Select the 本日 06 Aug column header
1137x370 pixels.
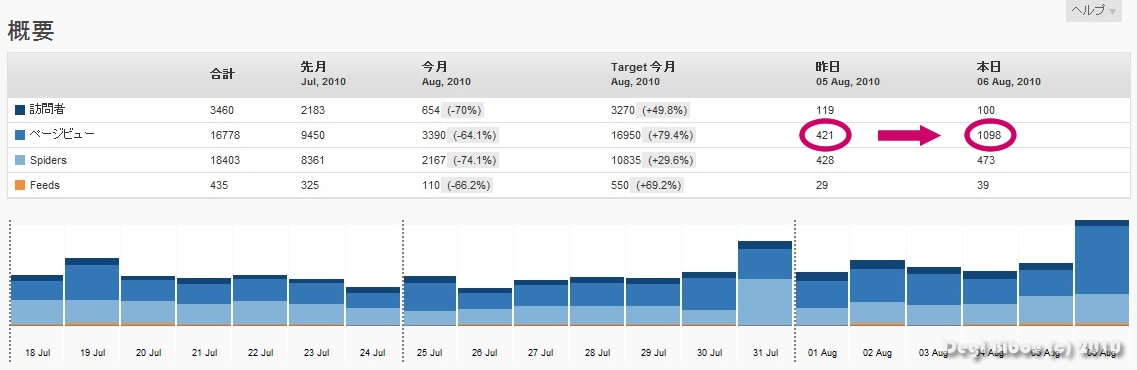[x=1009, y=74]
